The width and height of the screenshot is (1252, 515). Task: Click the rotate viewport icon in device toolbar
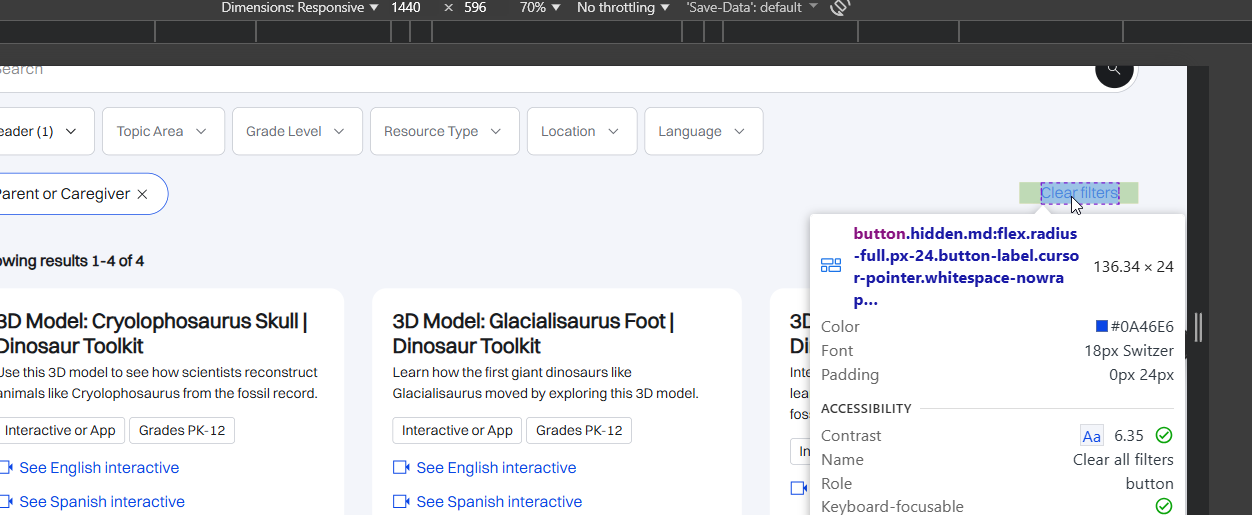pyautogui.click(x=840, y=8)
